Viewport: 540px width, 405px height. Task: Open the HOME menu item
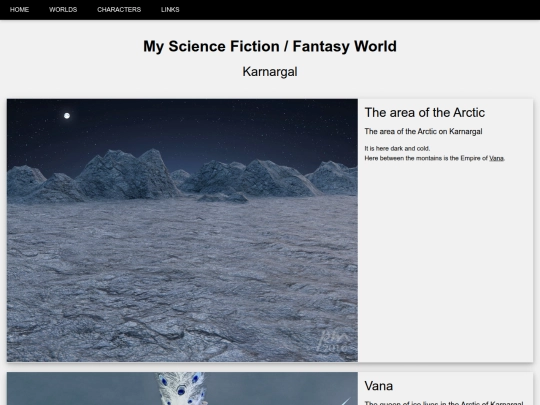19,10
